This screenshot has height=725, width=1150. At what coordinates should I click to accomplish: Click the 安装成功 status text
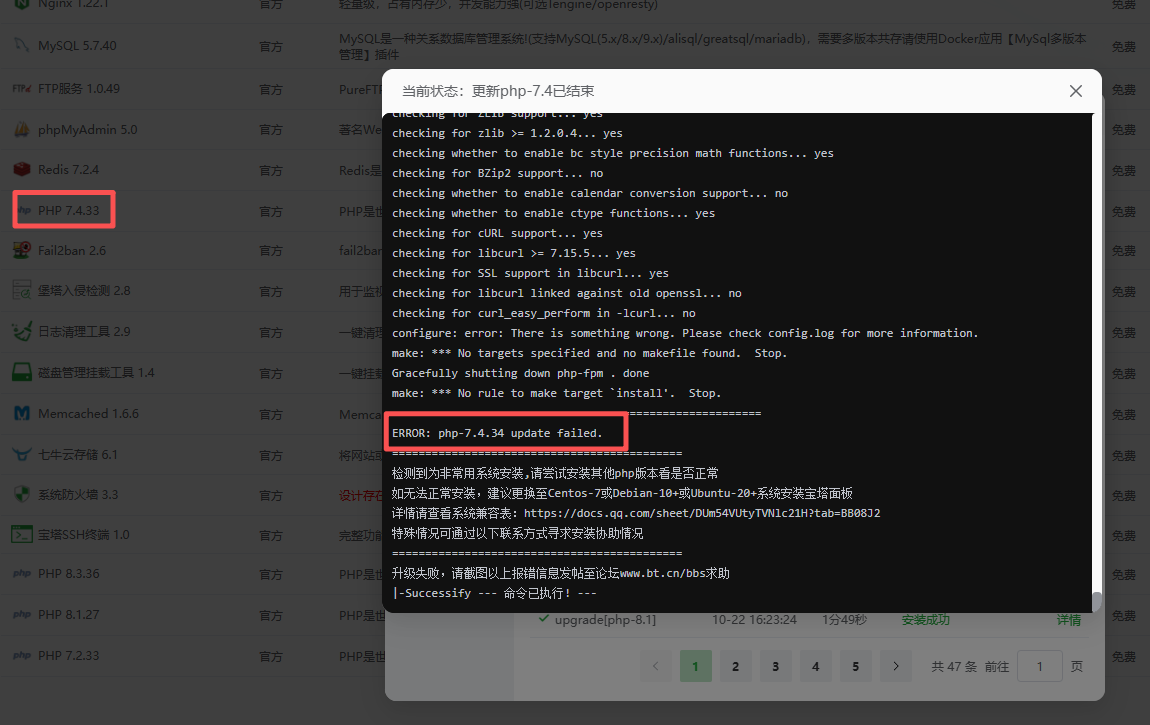(x=926, y=620)
